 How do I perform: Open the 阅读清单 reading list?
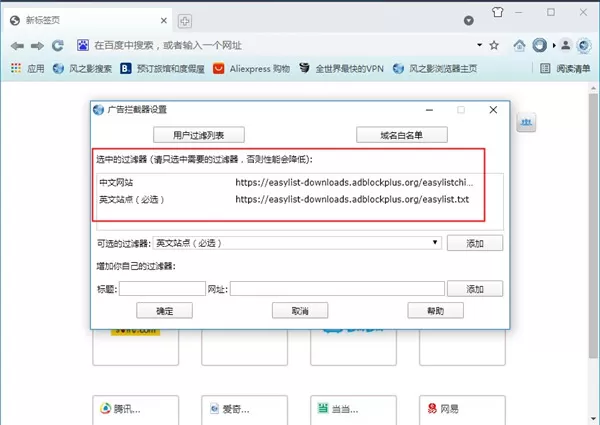[565, 68]
